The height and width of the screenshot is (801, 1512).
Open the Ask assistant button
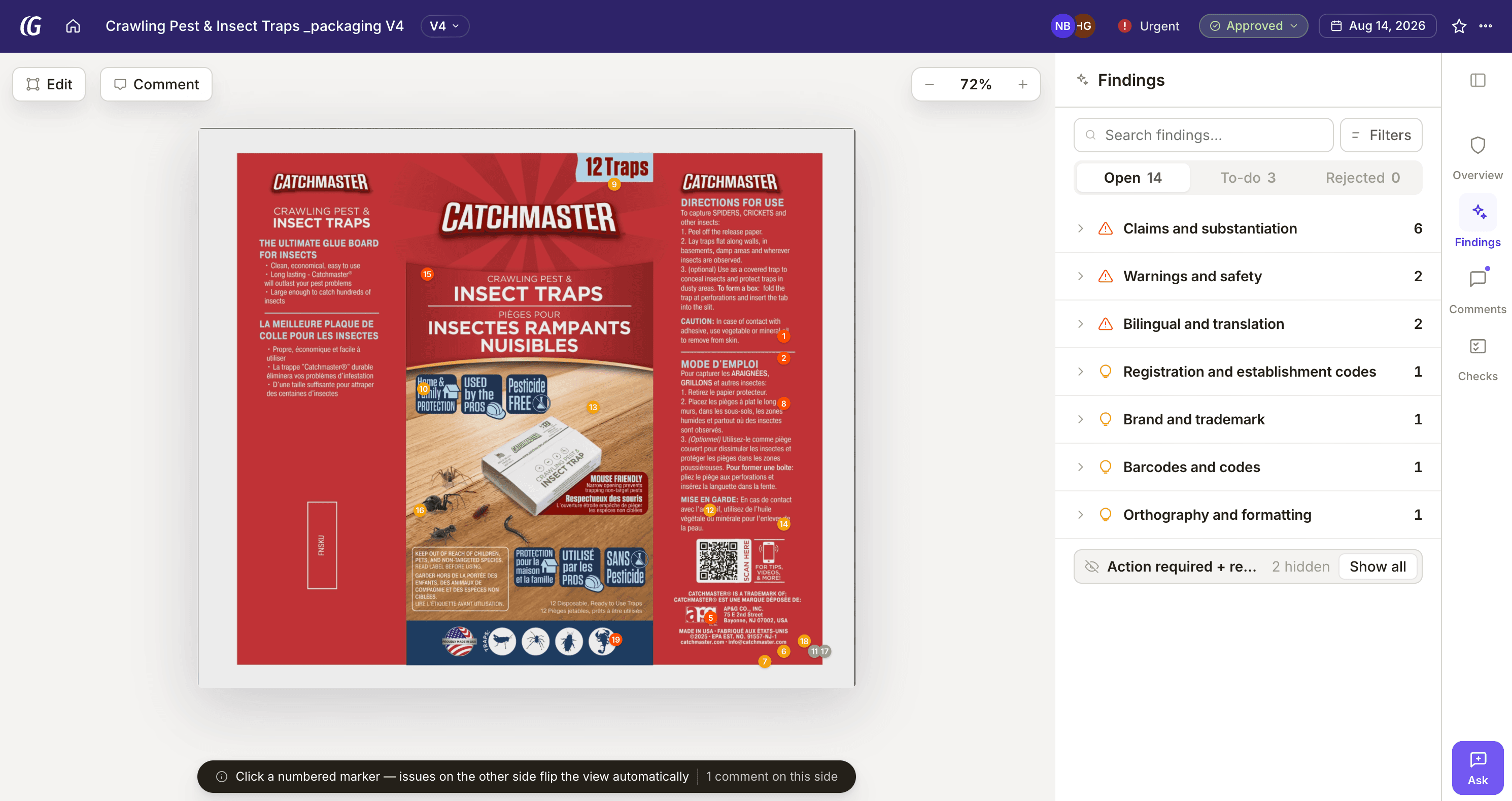click(x=1477, y=767)
